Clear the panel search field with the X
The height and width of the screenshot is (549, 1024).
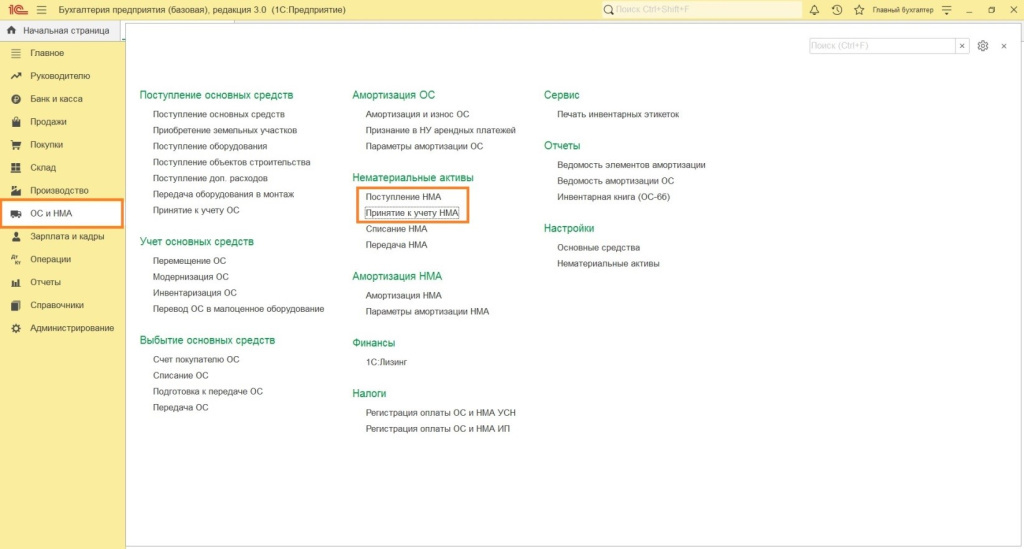click(x=962, y=46)
